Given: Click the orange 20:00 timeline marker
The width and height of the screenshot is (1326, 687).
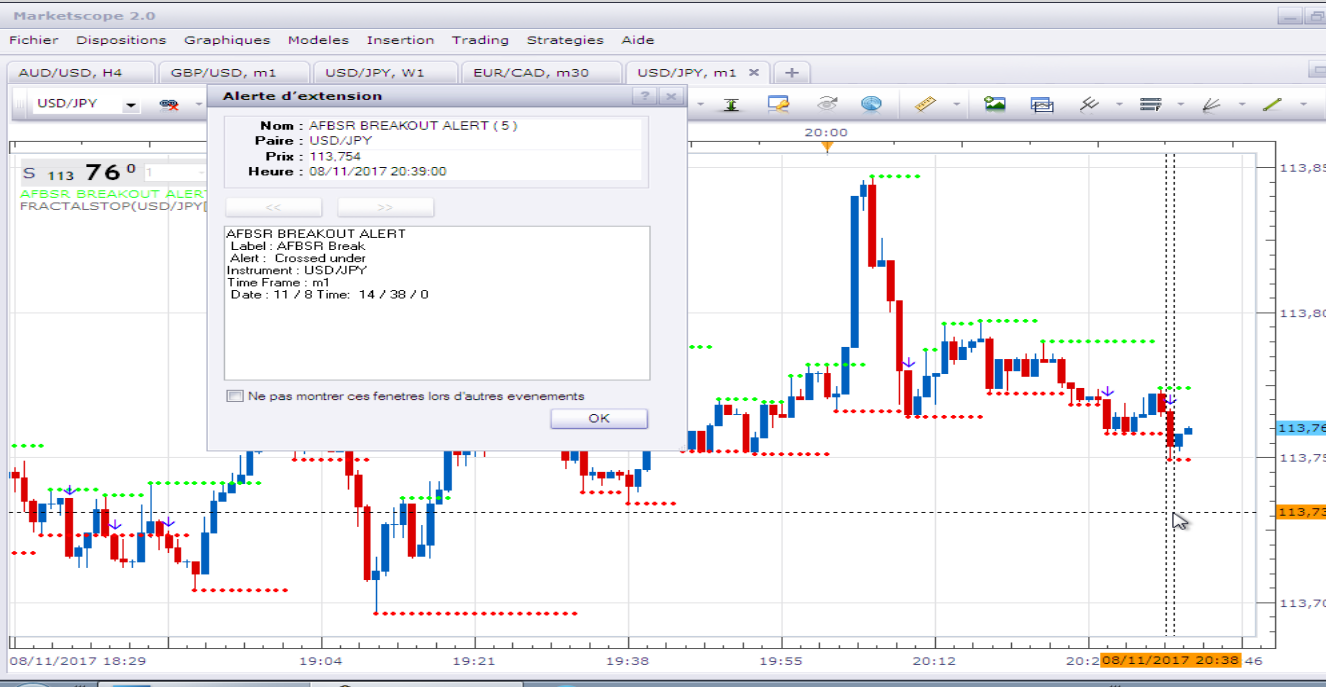Looking at the screenshot, I should (x=827, y=147).
